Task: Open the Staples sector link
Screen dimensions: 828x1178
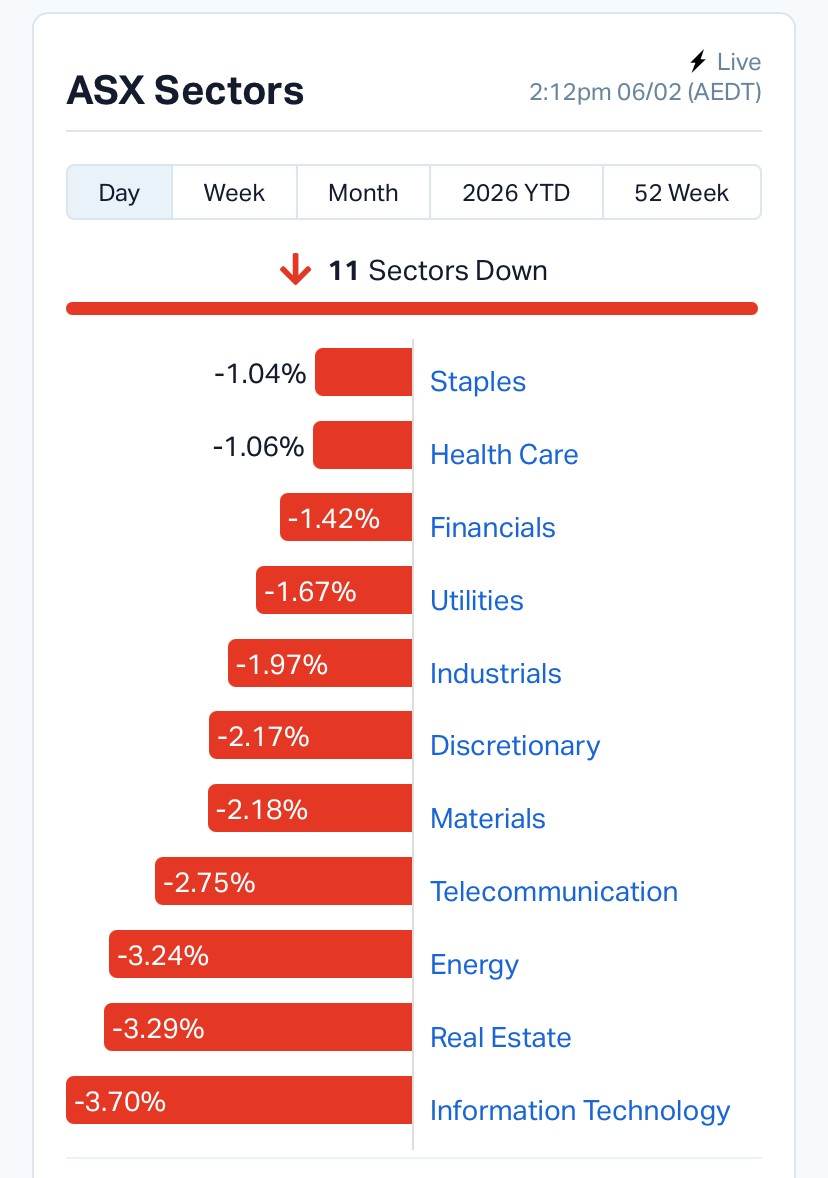Action: [x=477, y=381]
